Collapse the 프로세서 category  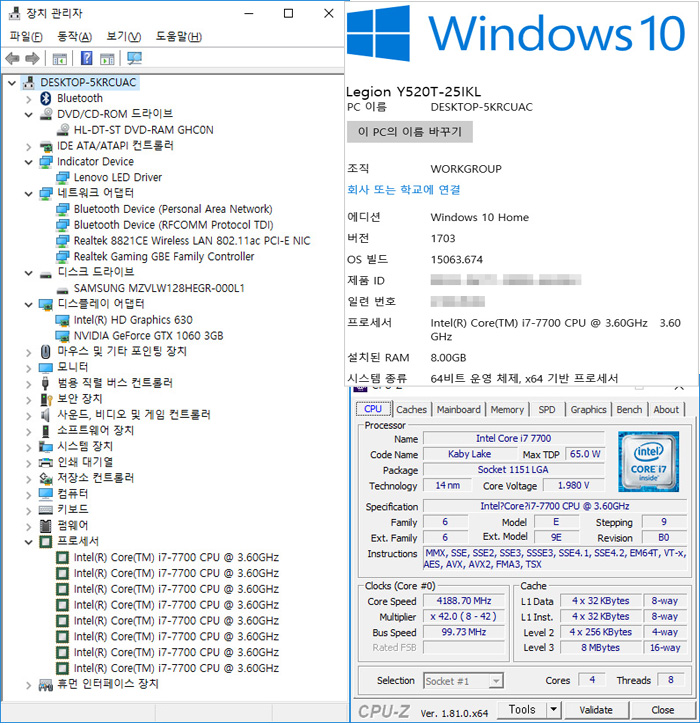(29, 542)
